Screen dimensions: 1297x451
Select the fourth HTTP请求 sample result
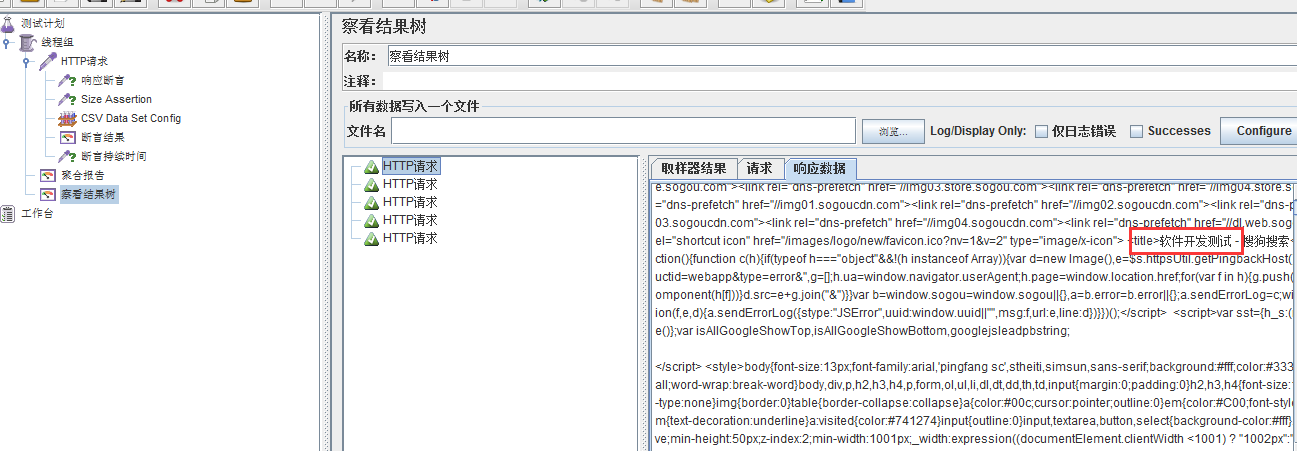tap(409, 220)
